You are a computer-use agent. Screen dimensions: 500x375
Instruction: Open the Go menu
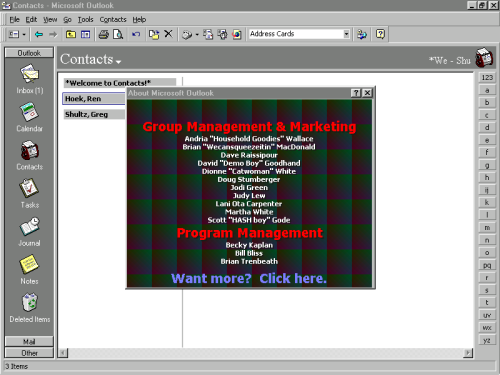tap(67, 20)
